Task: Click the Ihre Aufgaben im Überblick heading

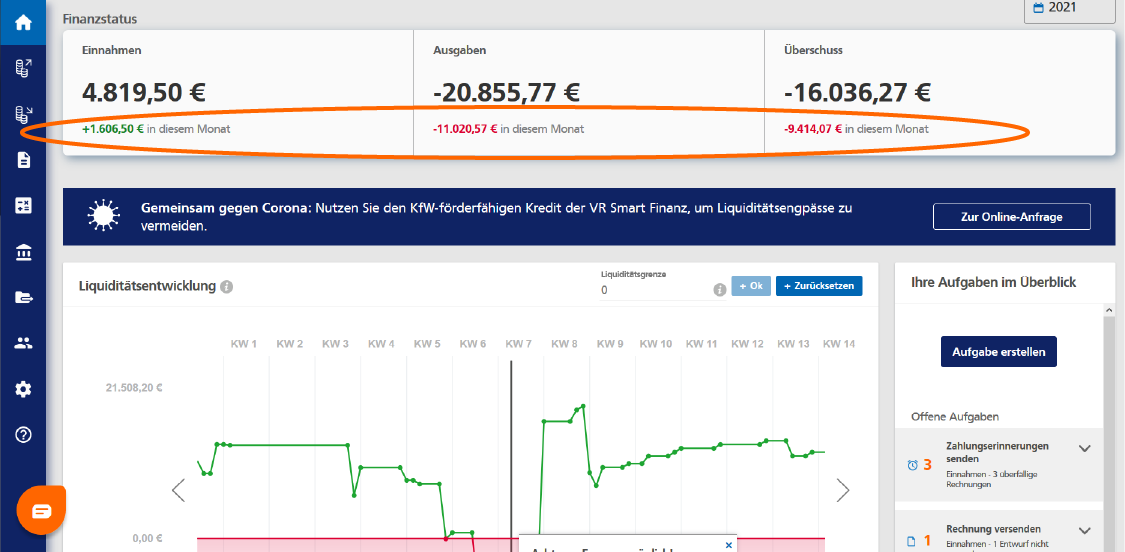Action: 994,283
